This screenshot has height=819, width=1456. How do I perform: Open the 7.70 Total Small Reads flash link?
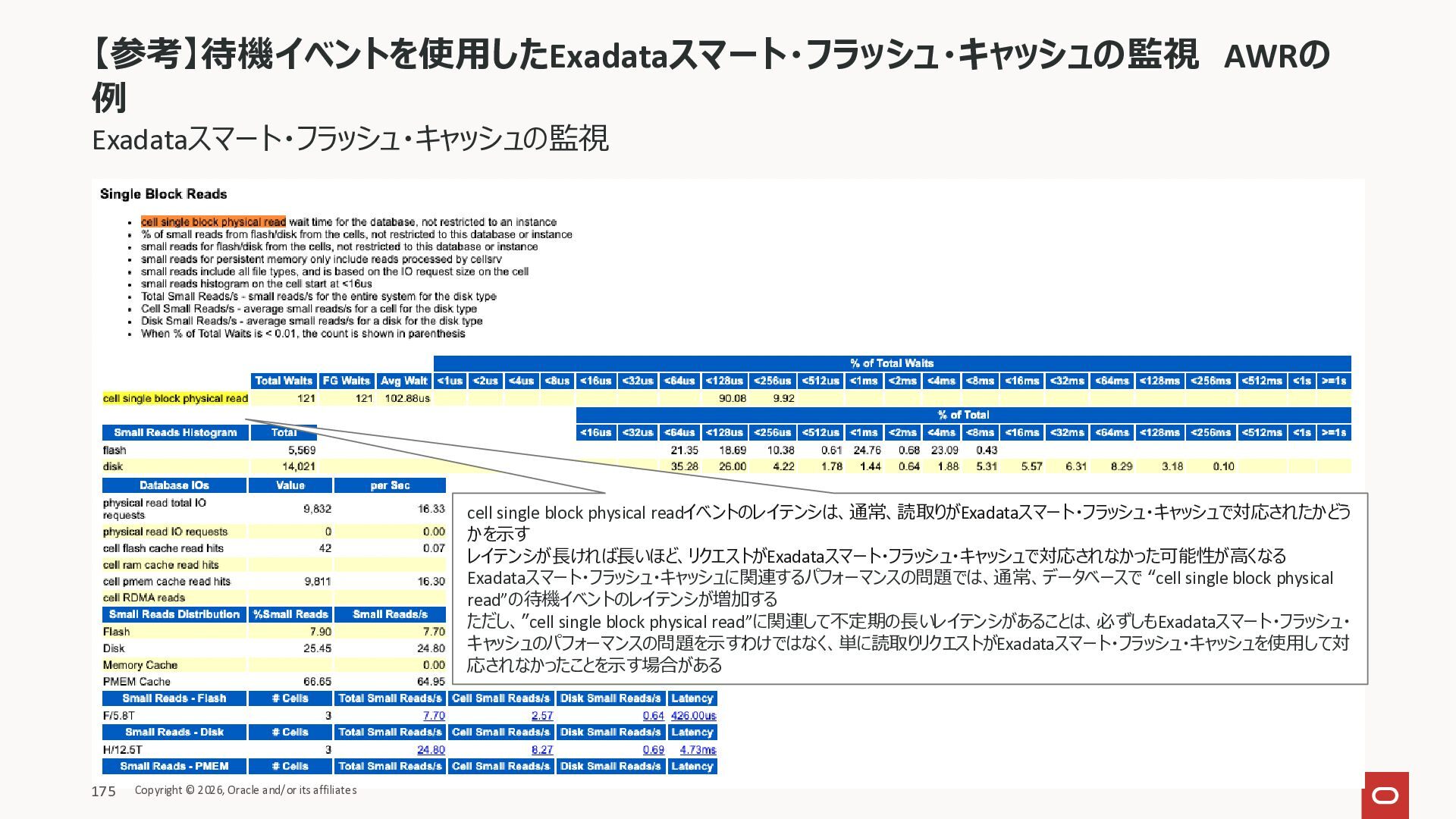click(x=434, y=715)
